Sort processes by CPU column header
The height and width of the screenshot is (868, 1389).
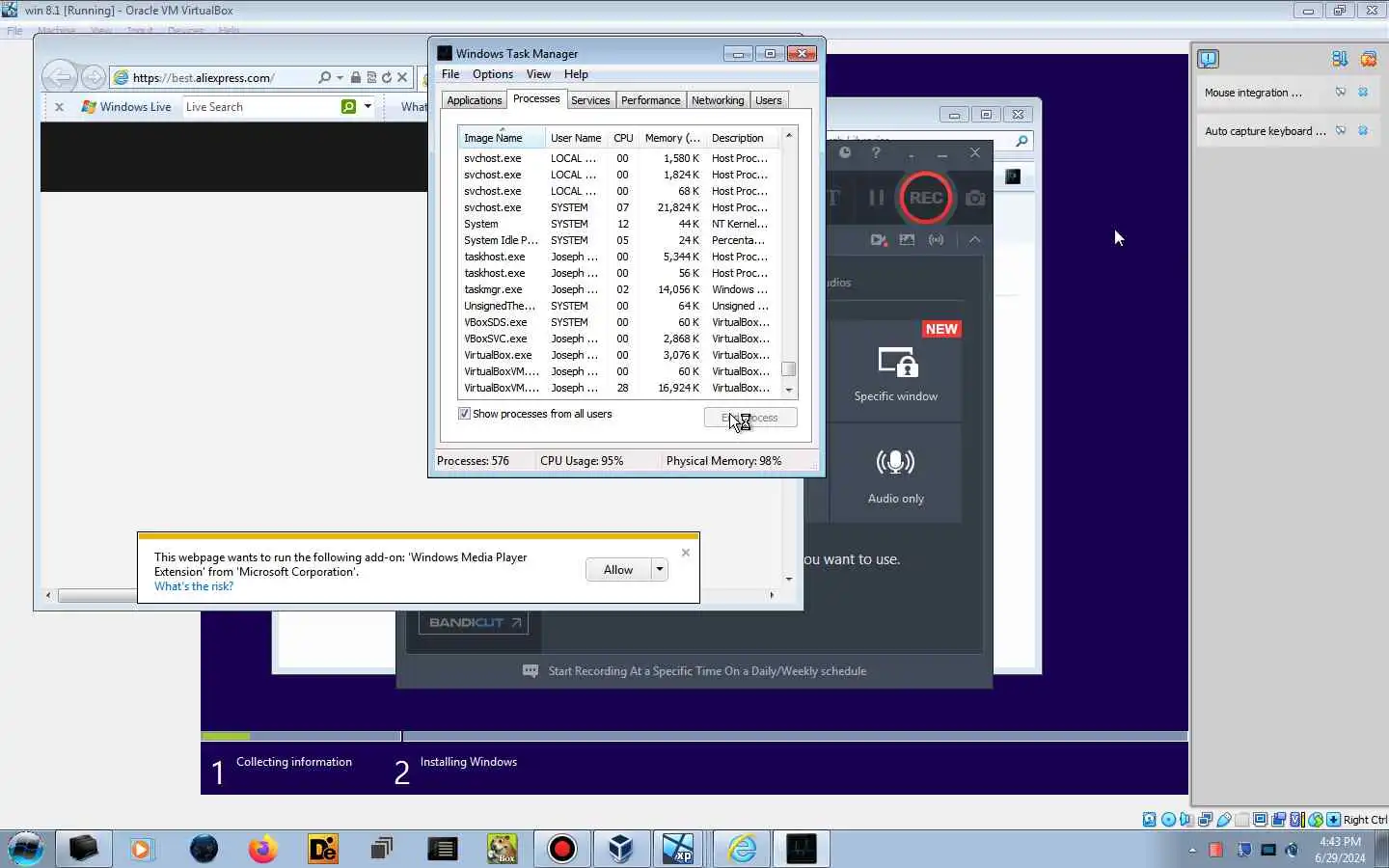click(623, 138)
